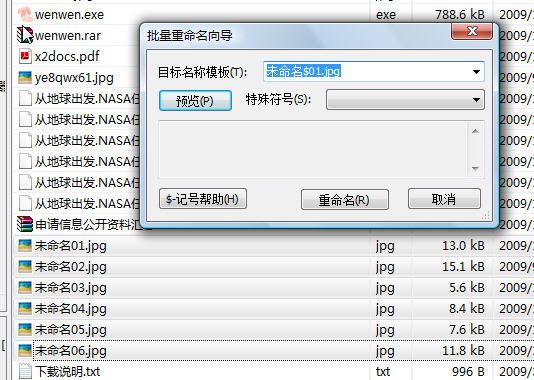This screenshot has height=380, width=534.
Task: Select the 未命名04.jpg file name
Action: [x=70, y=309]
